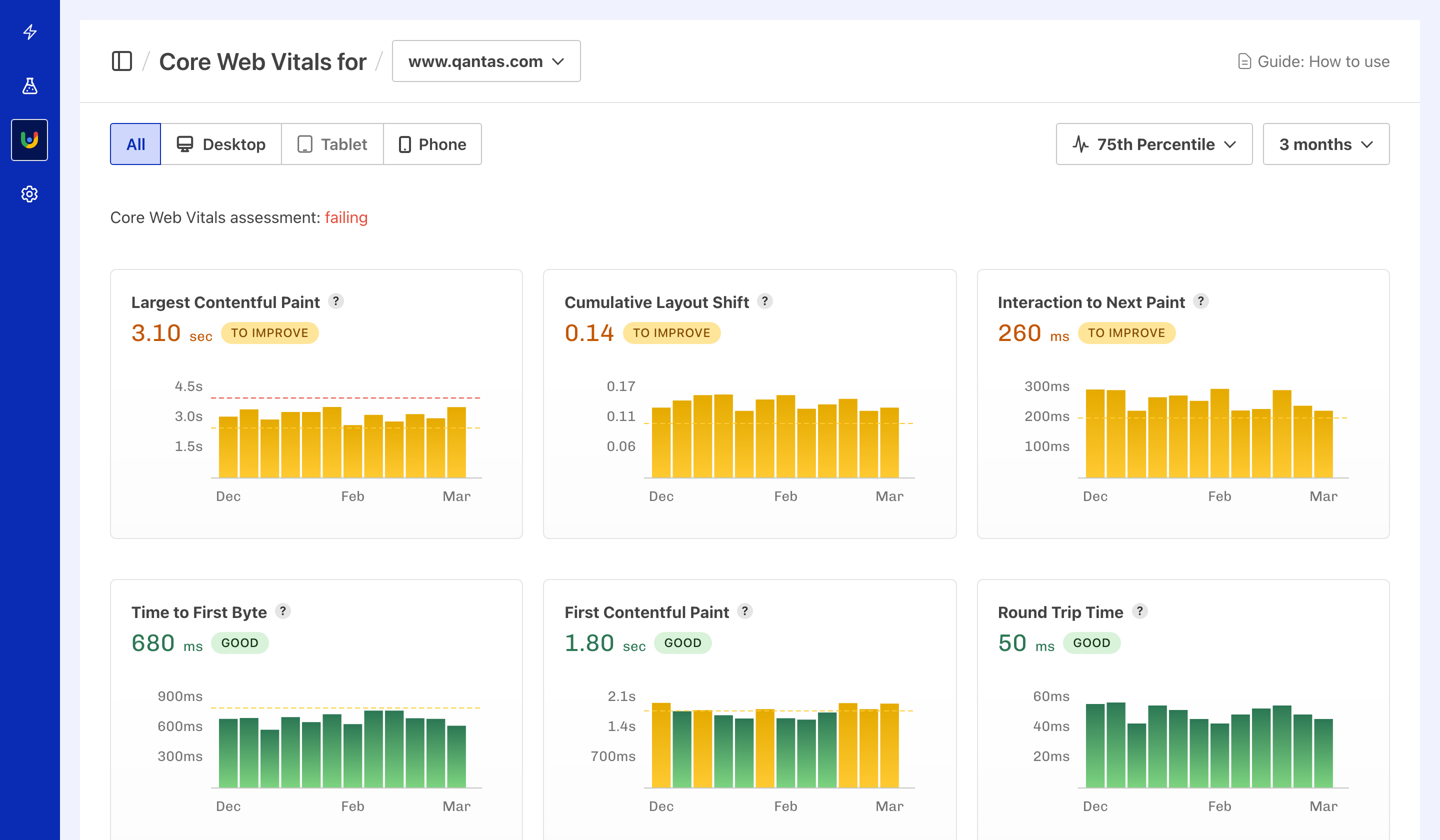The height and width of the screenshot is (840, 1440).
Task: Collapse the sidebar using the panel toggle icon
Action: point(121,61)
